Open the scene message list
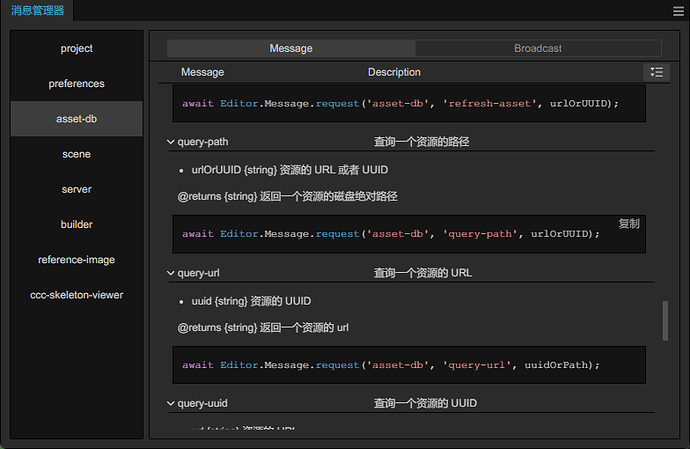Screen dimensions: 690x449 click(77, 154)
